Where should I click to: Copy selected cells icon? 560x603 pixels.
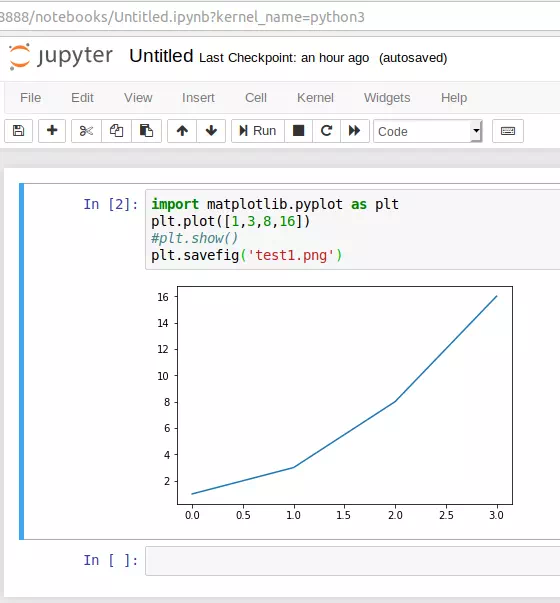pos(116,131)
